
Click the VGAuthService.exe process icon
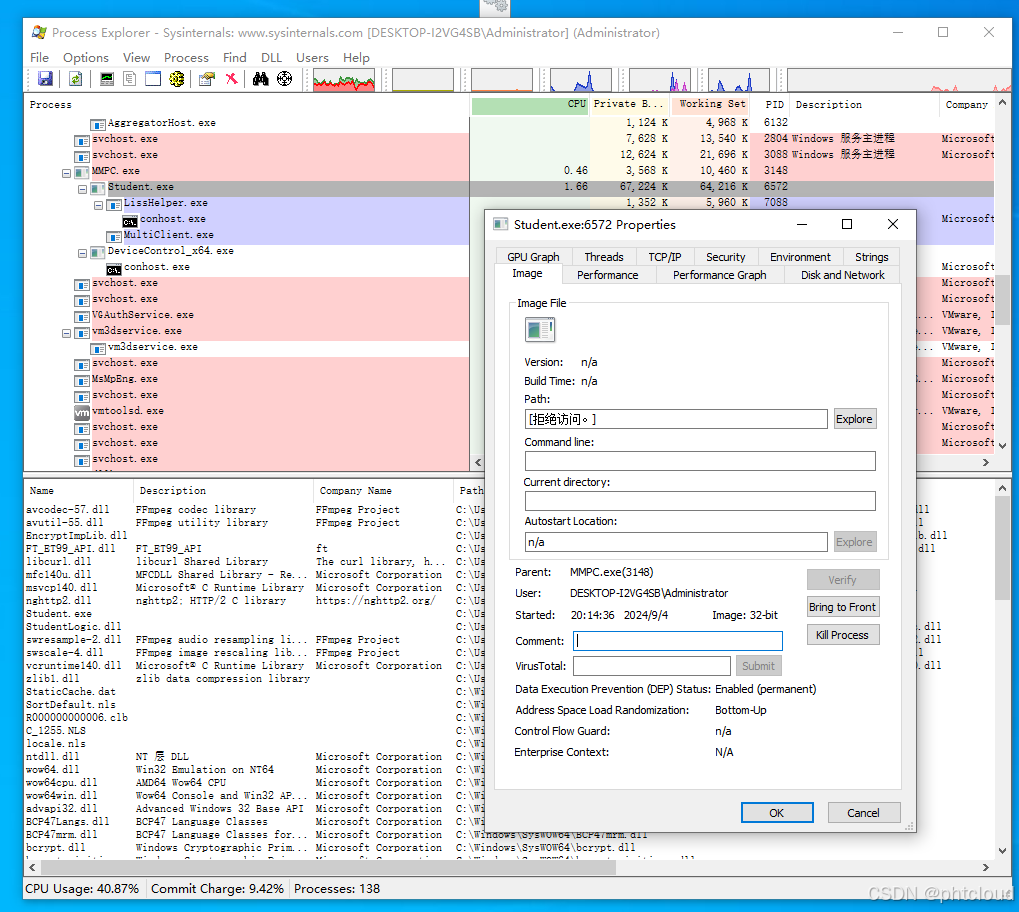pos(82,317)
